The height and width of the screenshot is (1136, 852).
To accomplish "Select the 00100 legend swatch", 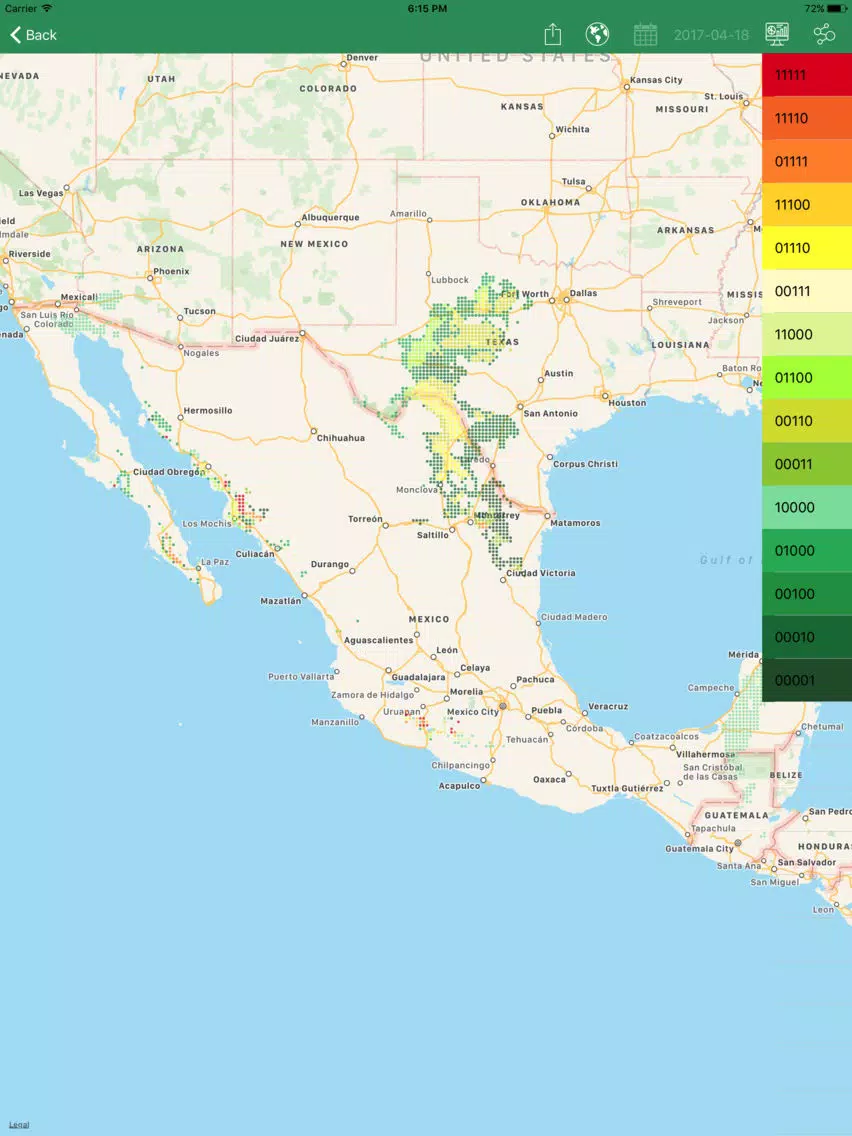I will tap(807, 593).
